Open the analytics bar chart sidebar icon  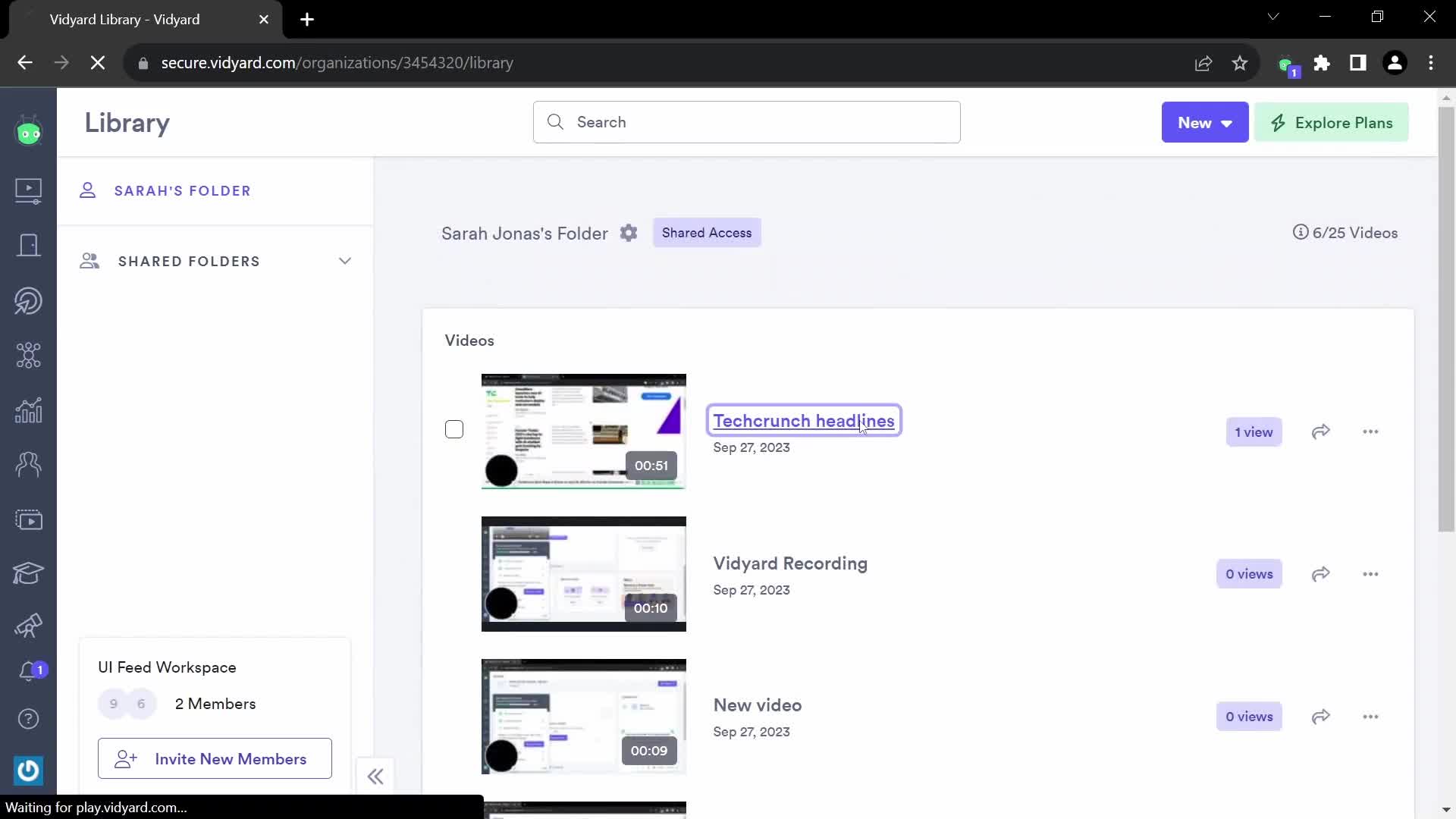tap(29, 410)
